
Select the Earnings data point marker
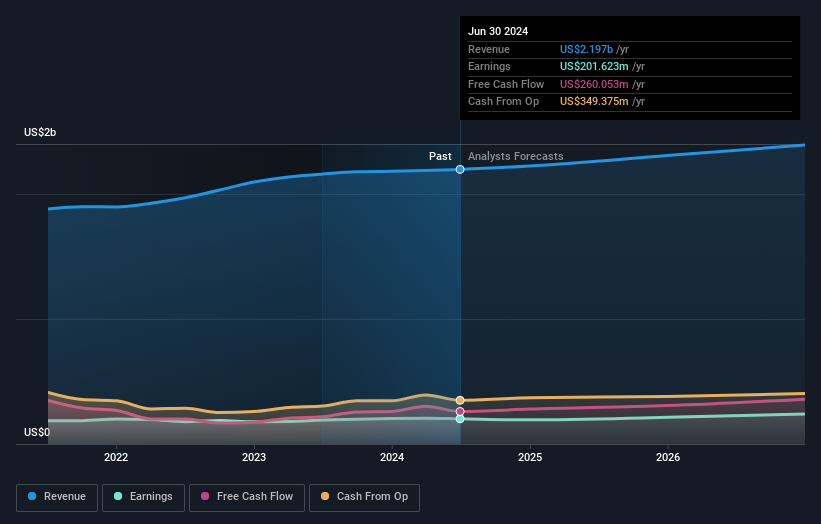tap(460, 419)
